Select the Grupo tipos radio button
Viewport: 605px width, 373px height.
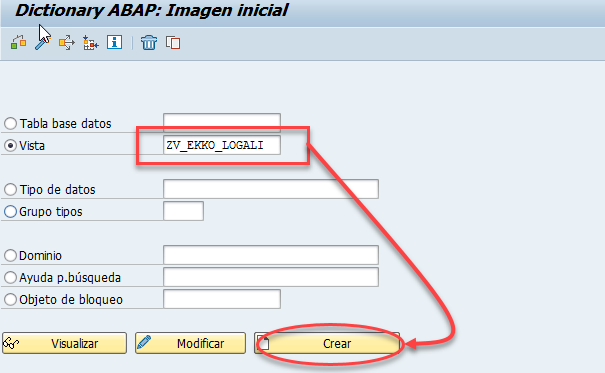tap(10, 211)
